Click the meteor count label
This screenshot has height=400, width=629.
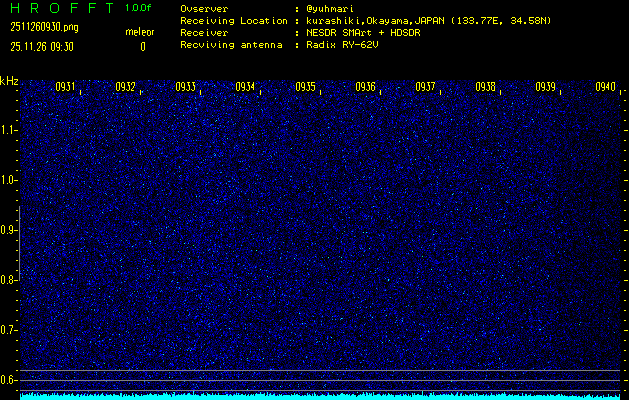140,32
